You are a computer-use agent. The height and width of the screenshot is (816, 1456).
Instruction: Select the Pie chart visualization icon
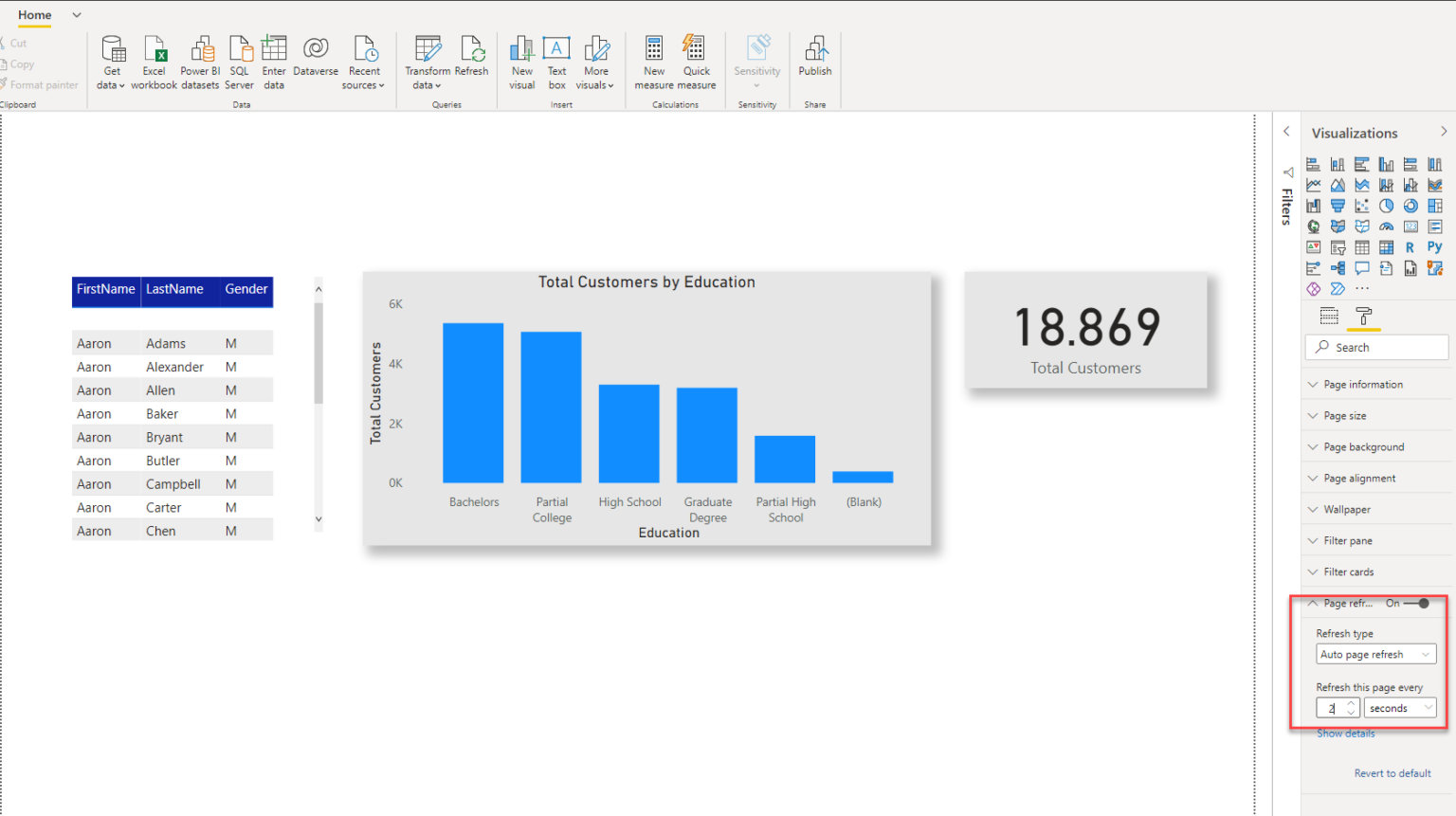point(1386,206)
